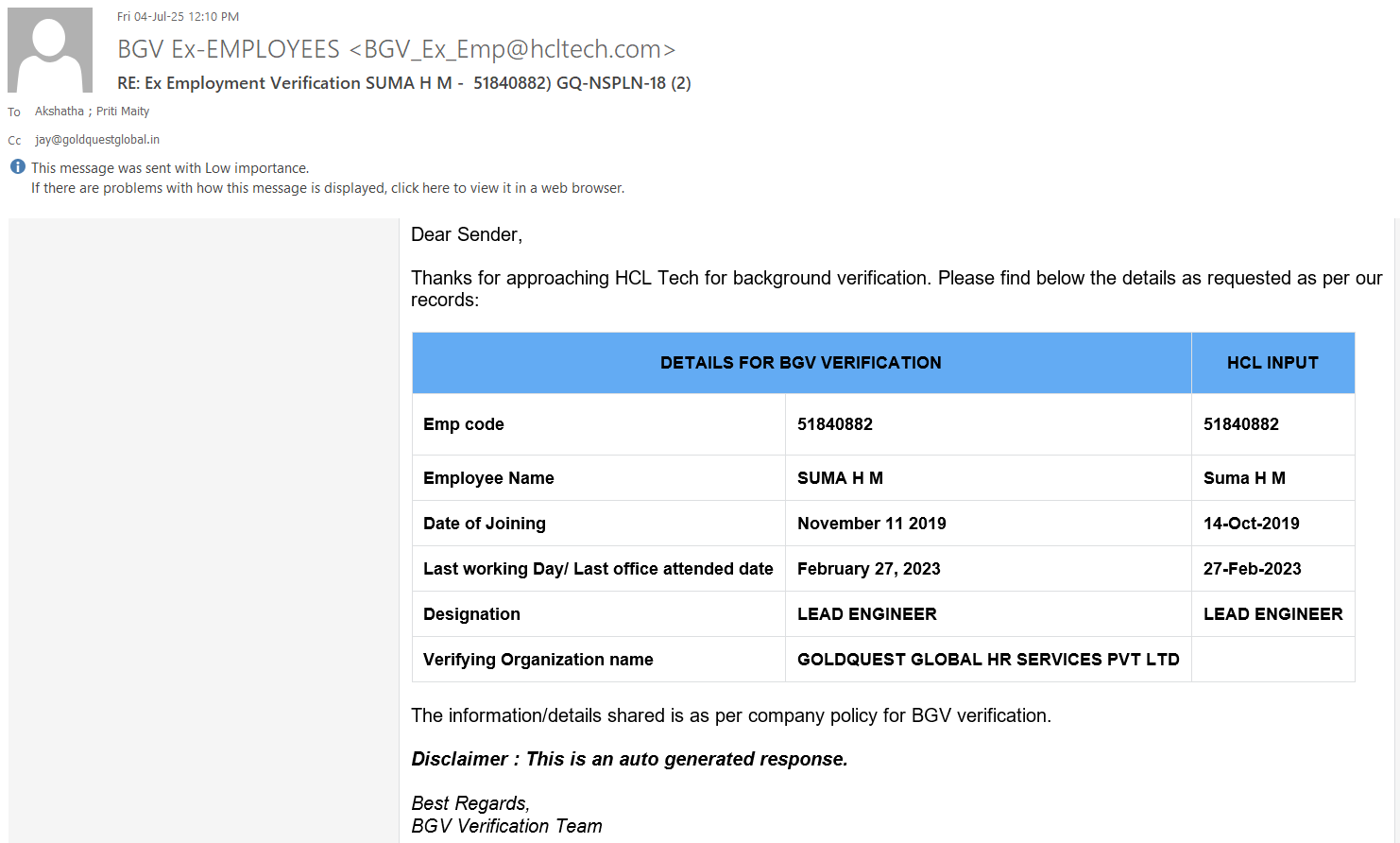Screen dimensions: 1400x843
Task: Click the 27-Feb-2023 last working date
Action: (x=1252, y=569)
